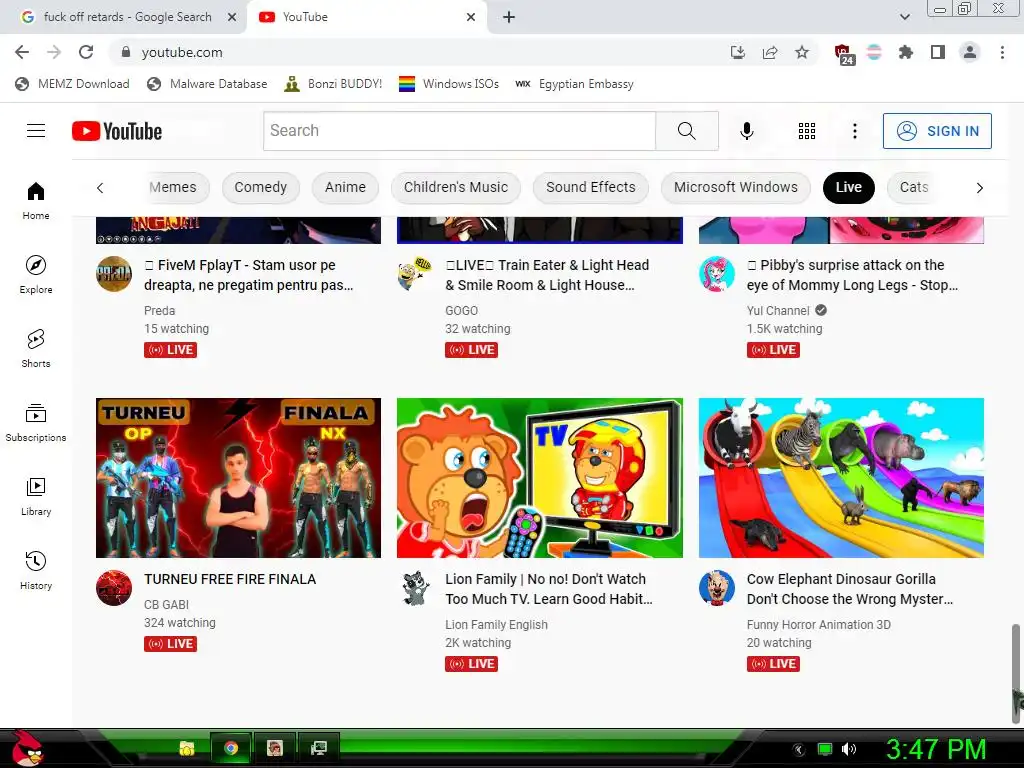Go forward in browser
This screenshot has width=1024, height=768.
coord(54,52)
